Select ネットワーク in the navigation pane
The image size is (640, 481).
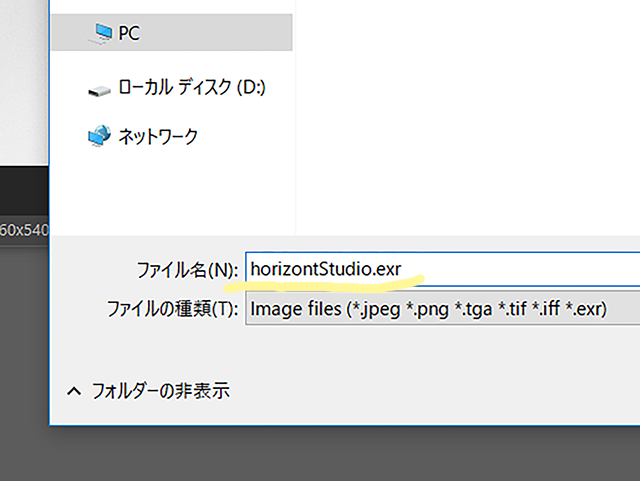(158, 136)
